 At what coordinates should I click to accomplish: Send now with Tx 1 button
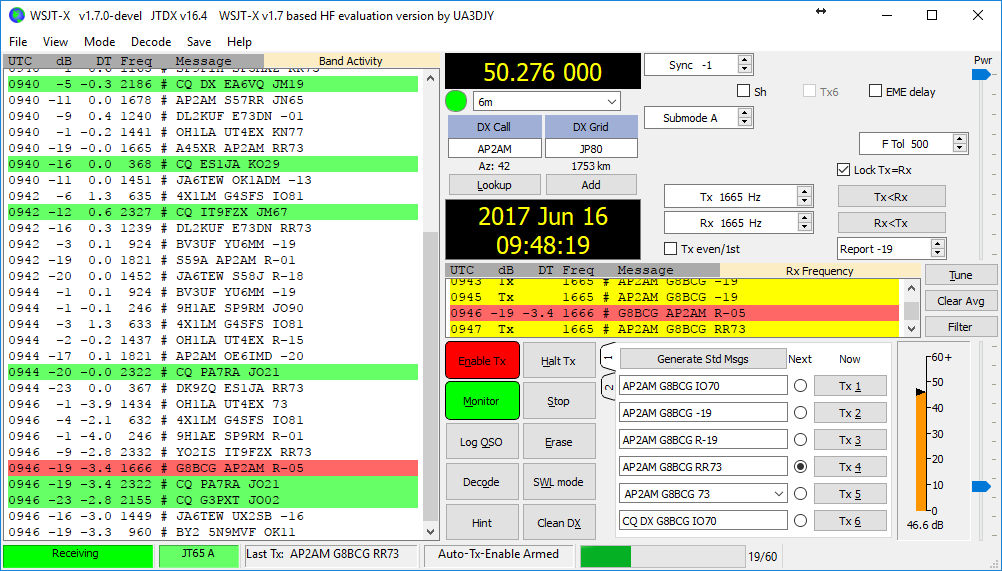point(850,386)
